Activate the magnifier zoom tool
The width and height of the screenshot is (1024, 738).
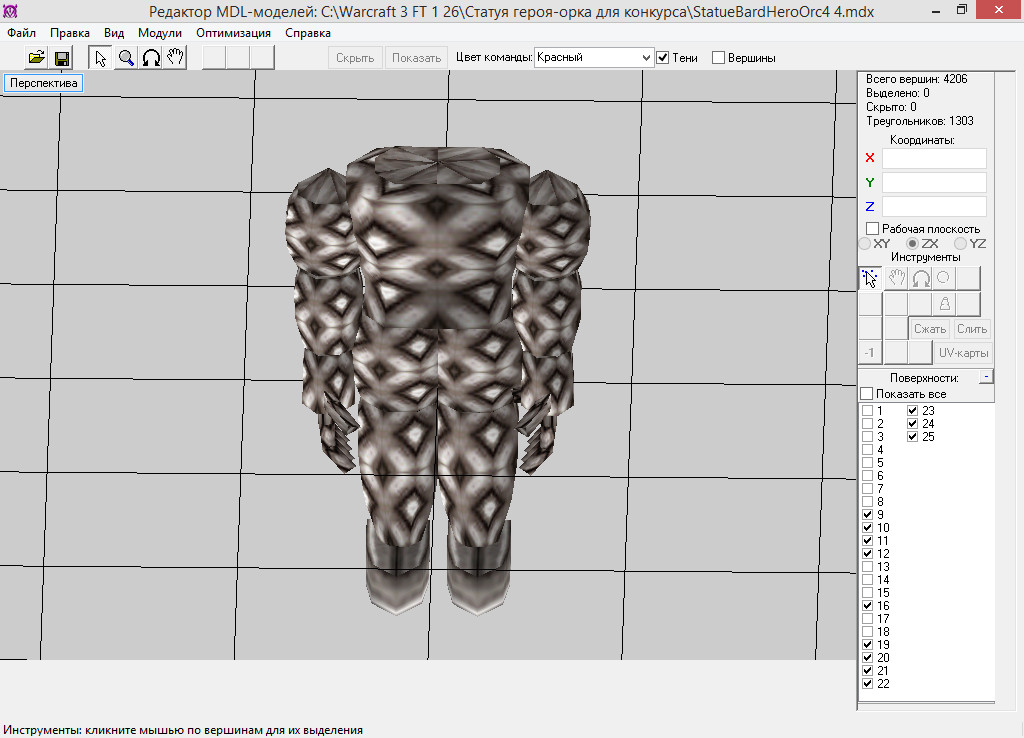[x=125, y=57]
